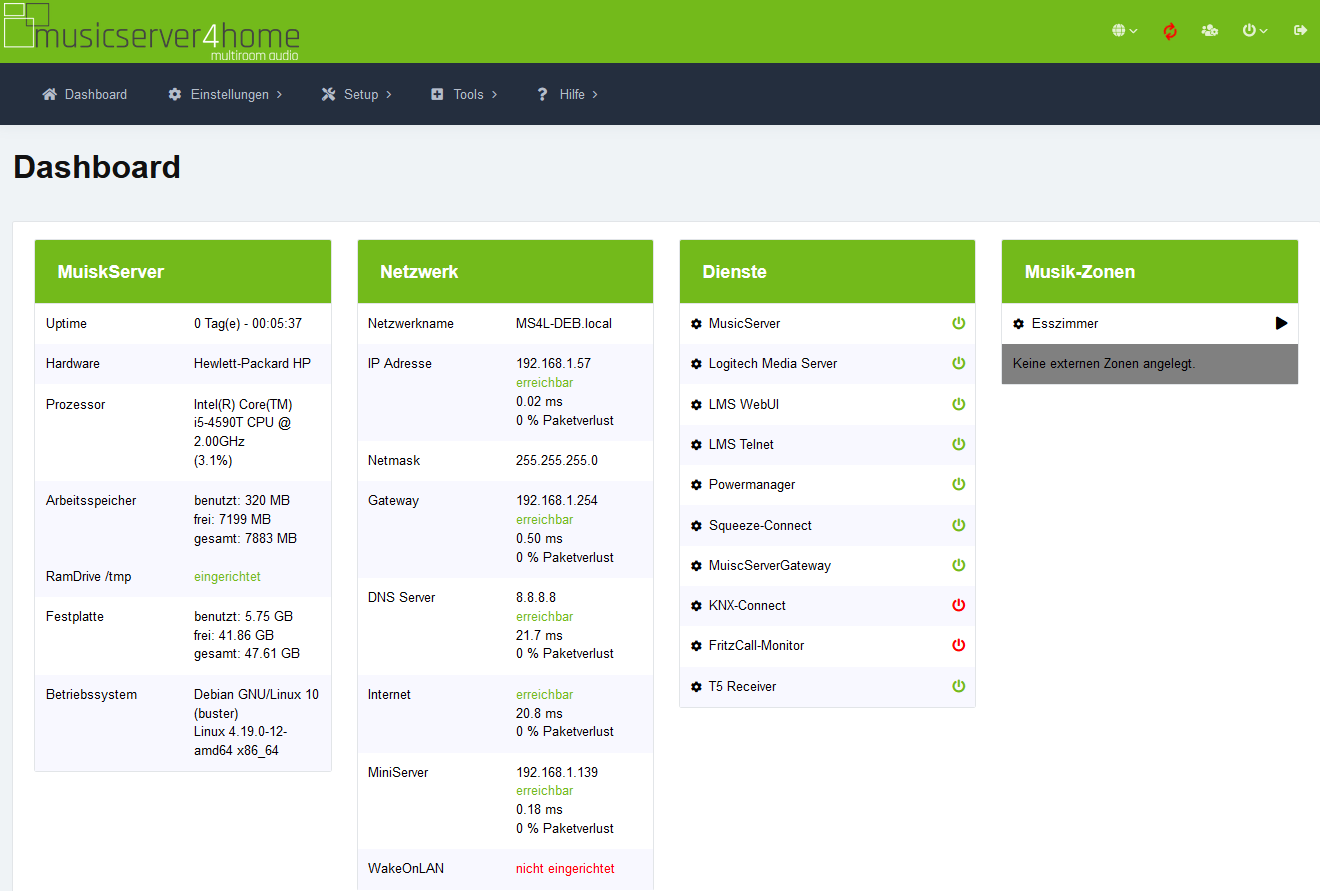Play the Esszimmer music zone
Screen dimensions: 1320x891
1281,324
